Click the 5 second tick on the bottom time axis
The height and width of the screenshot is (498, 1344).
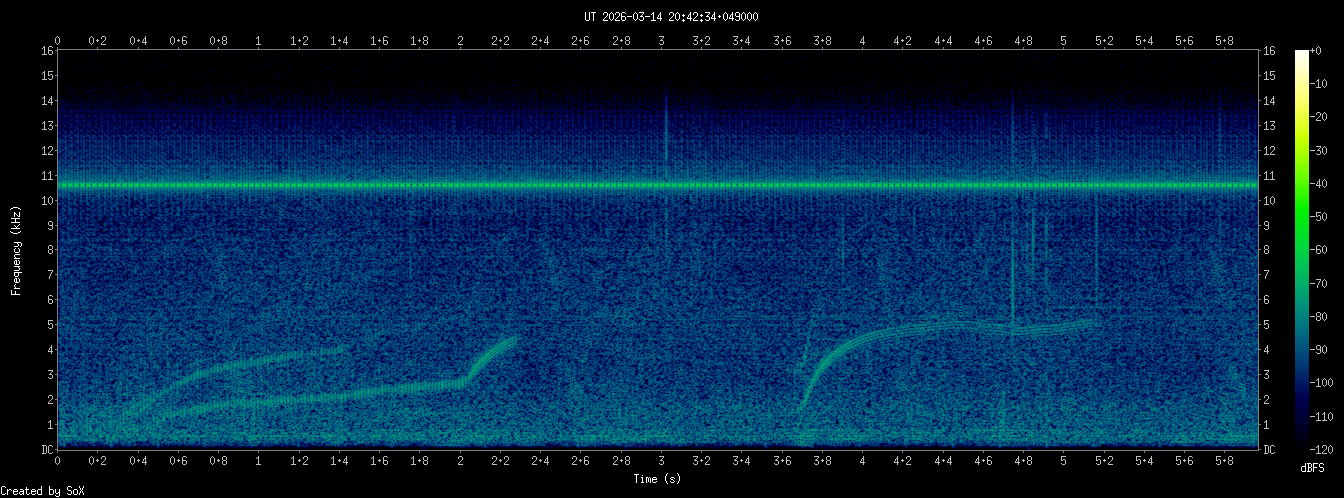click(1063, 462)
